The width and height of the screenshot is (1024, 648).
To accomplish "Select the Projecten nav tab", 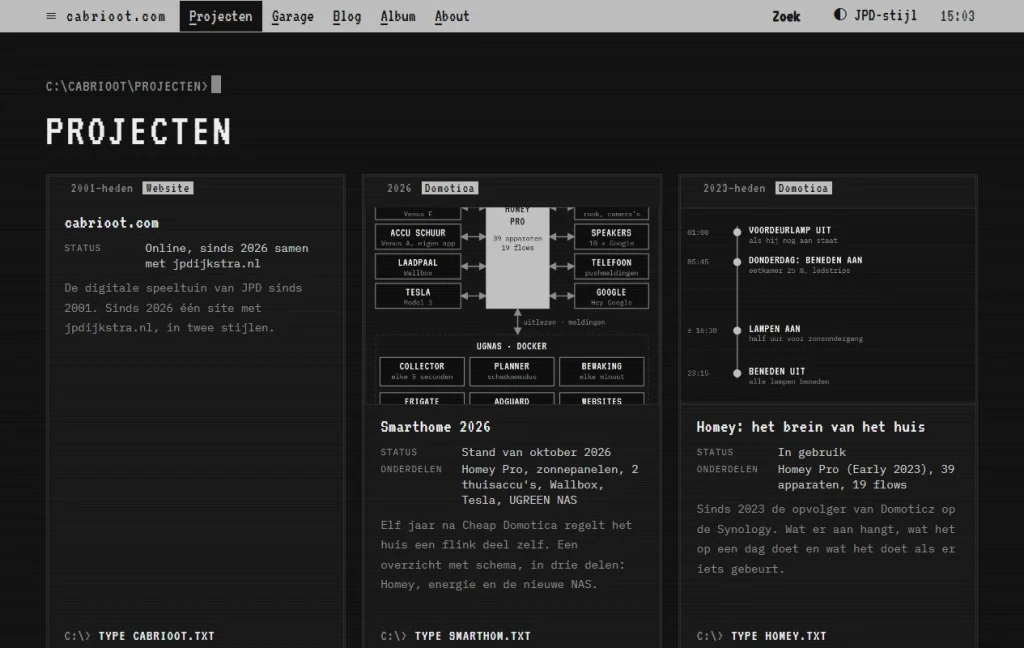I will click(221, 16).
